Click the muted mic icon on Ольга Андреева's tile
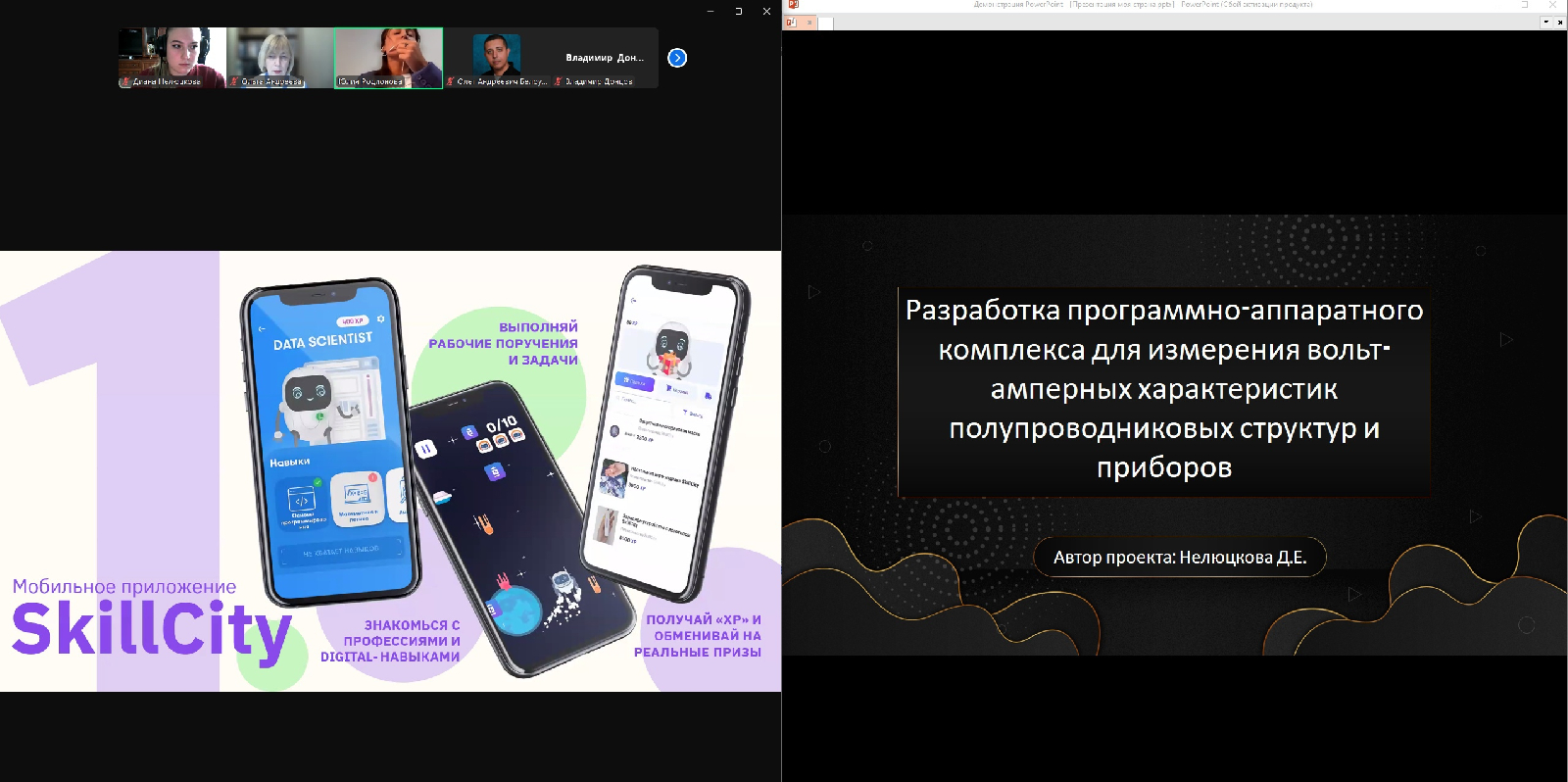Viewport: 1568px width, 782px height. tap(234, 82)
